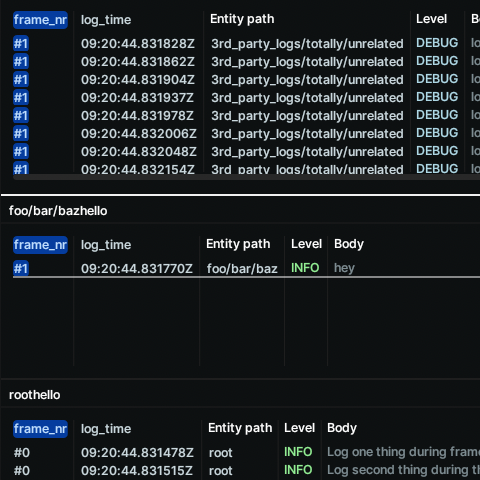Click #0 frame cell at 09:20:44.831478Z
Viewport: 480px width, 480px height.
click(22, 453)
